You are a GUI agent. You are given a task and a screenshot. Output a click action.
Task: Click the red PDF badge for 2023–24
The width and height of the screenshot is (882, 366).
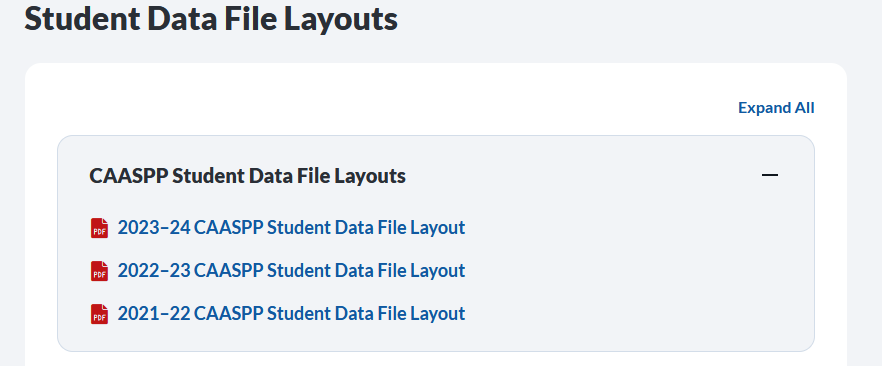(x=100, y=228)
